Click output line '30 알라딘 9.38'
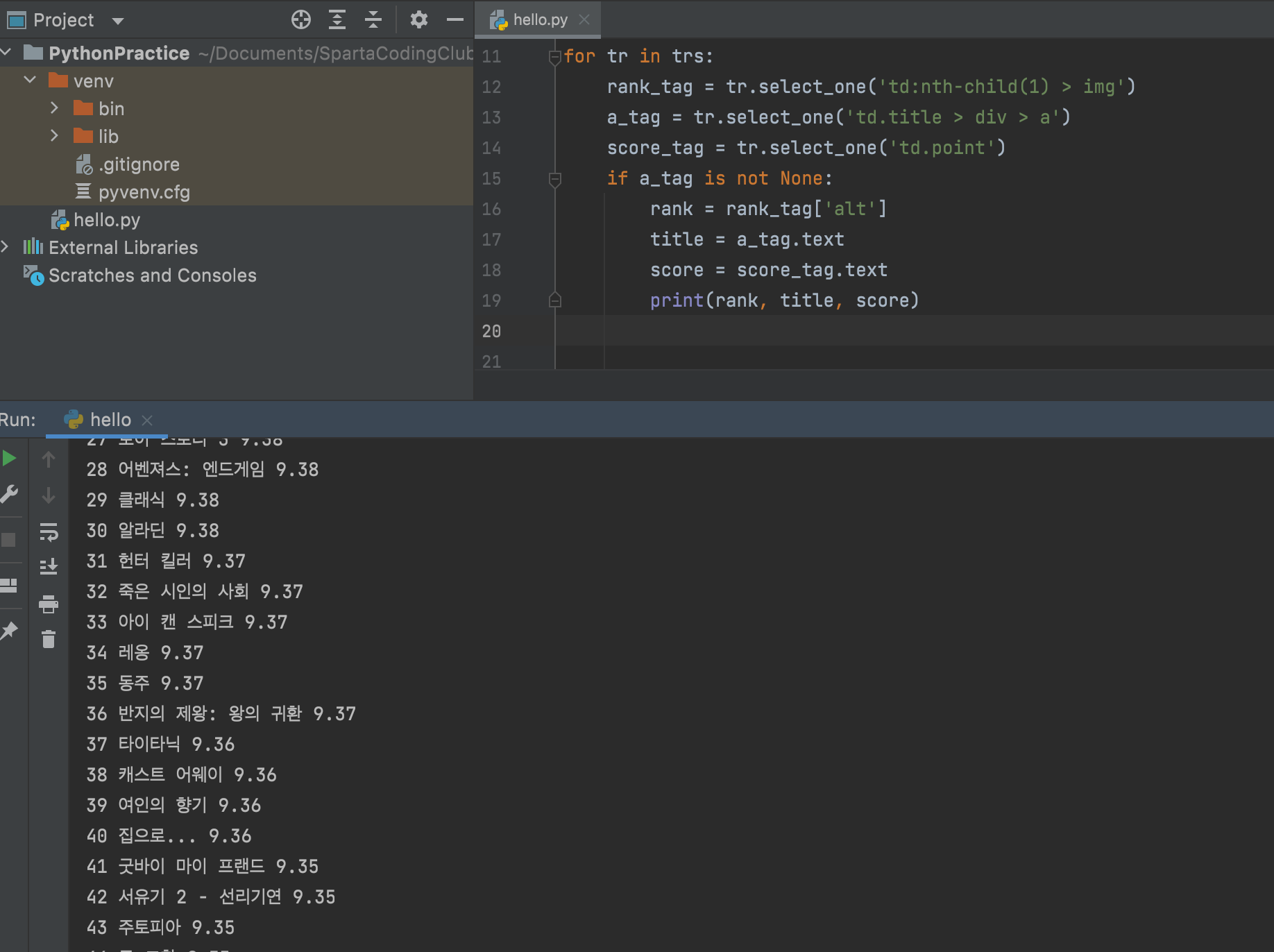1274x952 pixels. (153, 531)
